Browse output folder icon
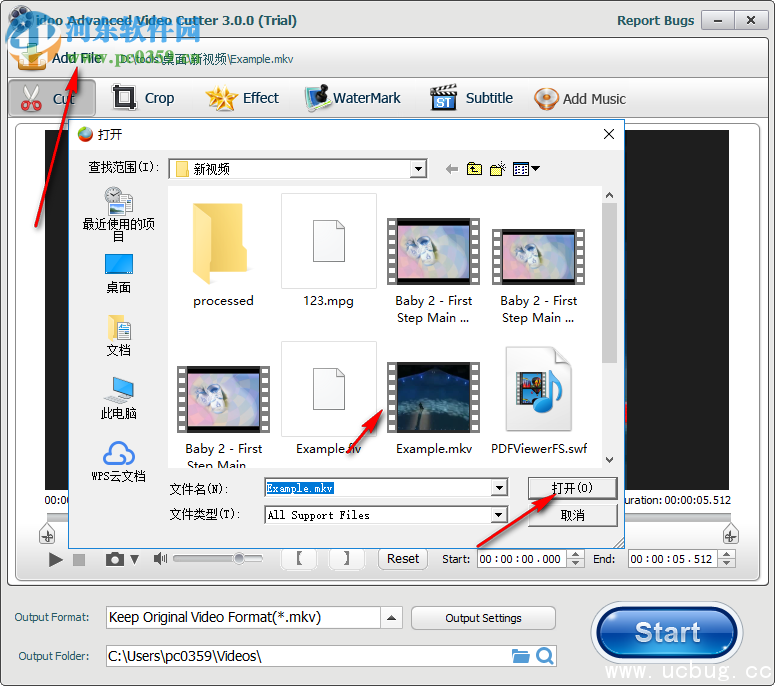This screenshot has width=775, height=686. point(520,656)
